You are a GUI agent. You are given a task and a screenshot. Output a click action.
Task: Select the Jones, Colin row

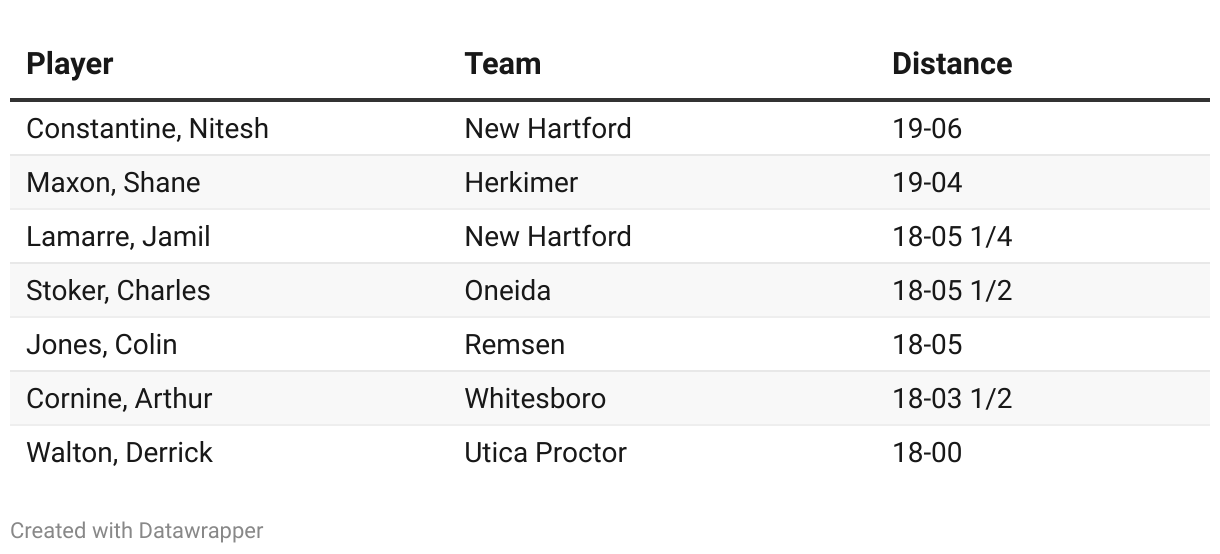(610, 345)
